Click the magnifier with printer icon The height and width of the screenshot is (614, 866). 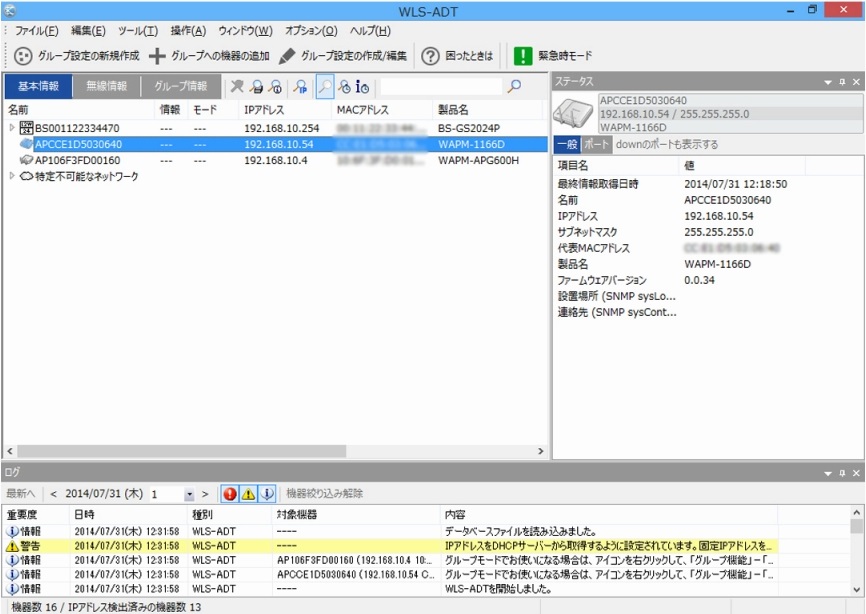(x=256, y=86)
